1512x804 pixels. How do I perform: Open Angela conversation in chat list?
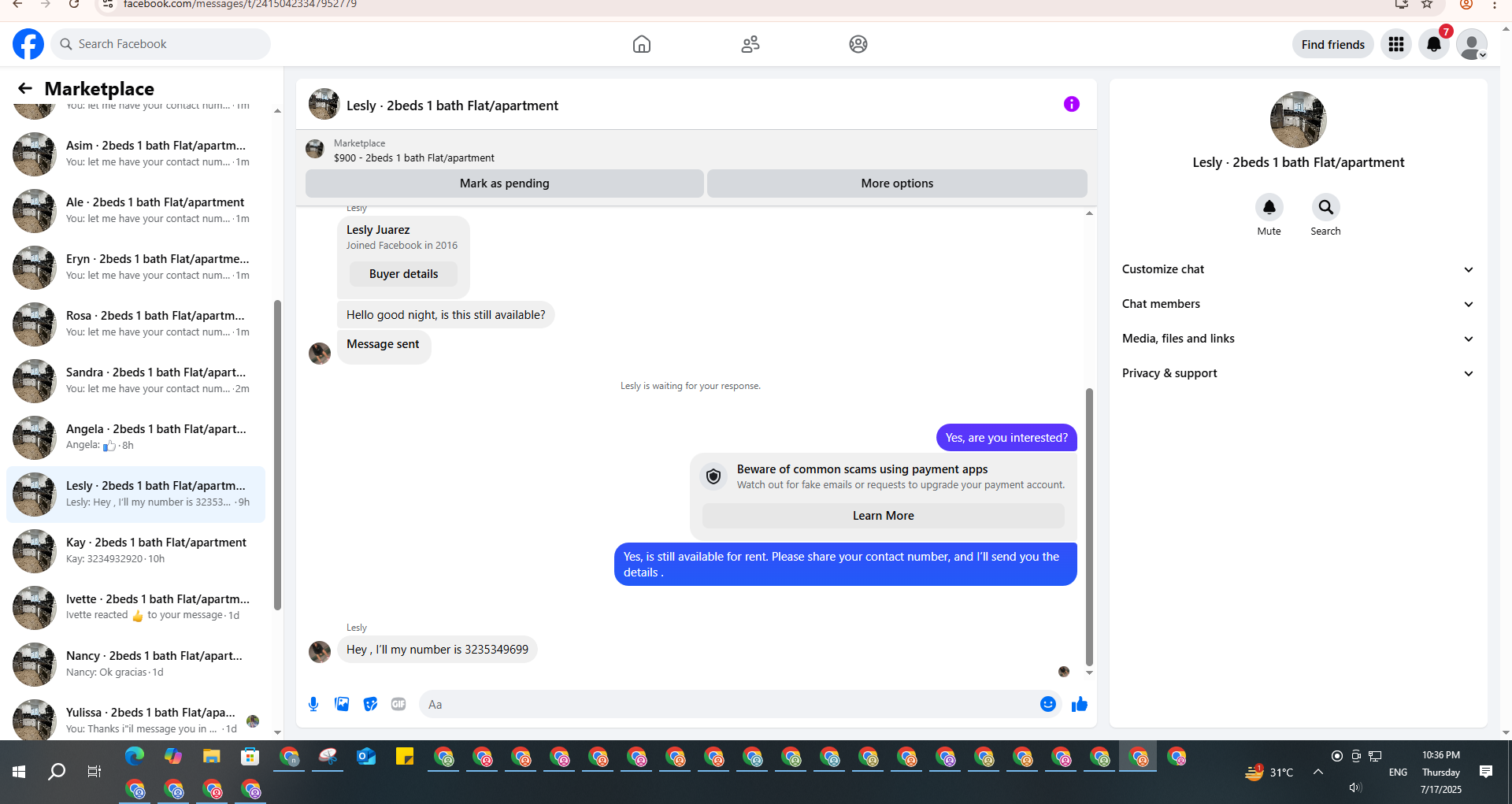(x=135, y=437)
